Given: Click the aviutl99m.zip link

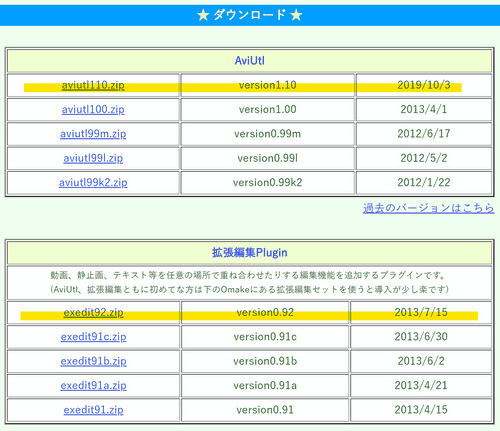Looking at the screenshot, I should point(93,134).
